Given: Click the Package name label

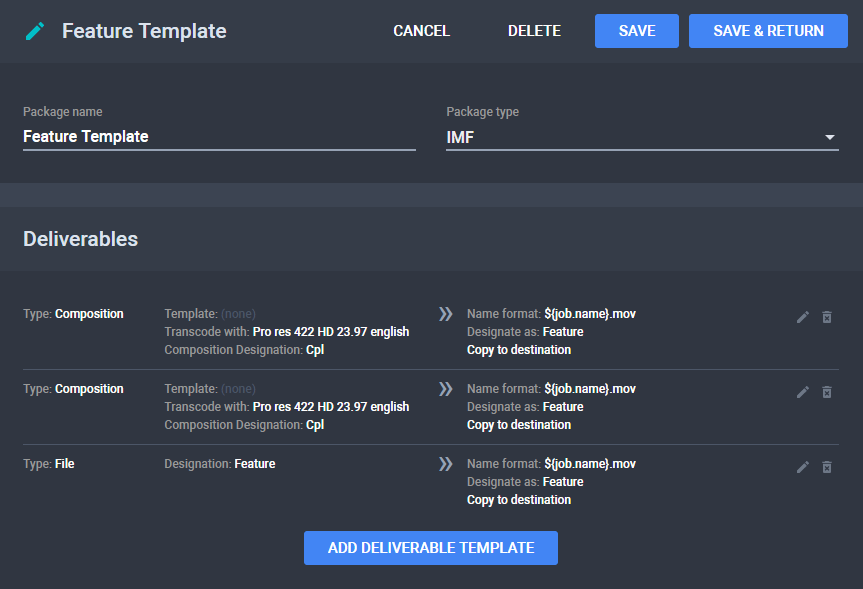Looking at the screenshot, I should pyautogui.click(x=63, y=112).
